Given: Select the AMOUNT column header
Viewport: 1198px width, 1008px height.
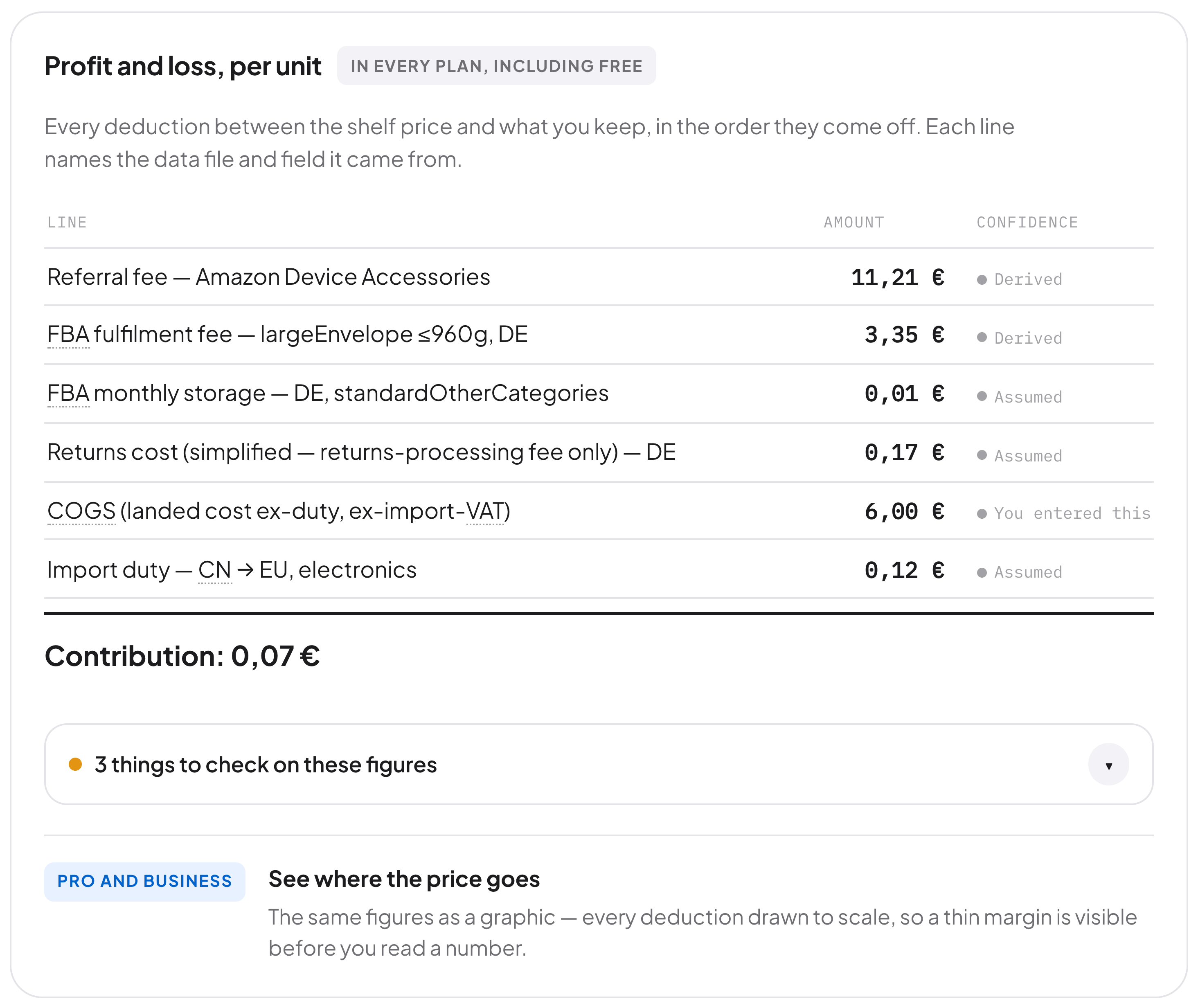Looking at the screenshot, I should 854,222.
